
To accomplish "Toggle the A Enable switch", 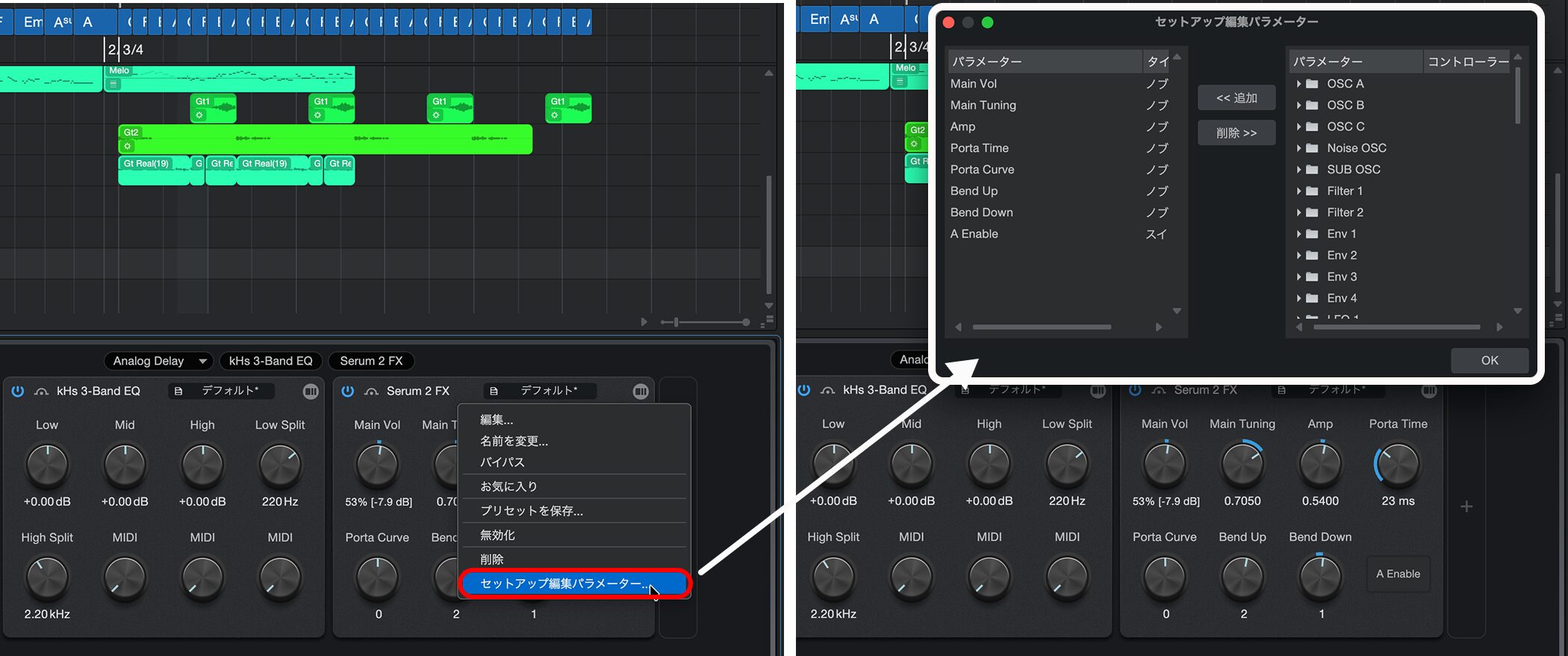I will [1398, 574].
